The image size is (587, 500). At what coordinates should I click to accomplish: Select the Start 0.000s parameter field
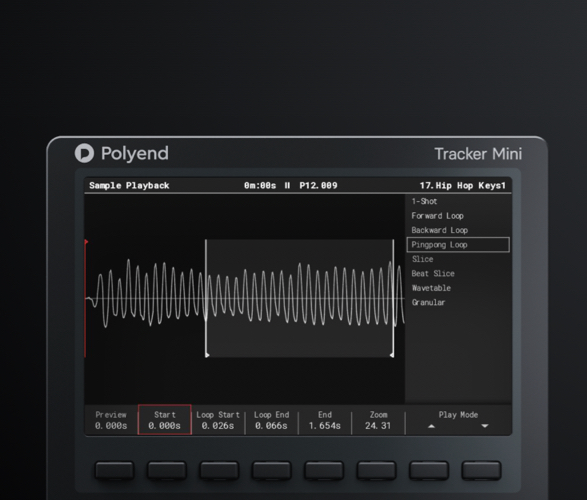[165, 420]
